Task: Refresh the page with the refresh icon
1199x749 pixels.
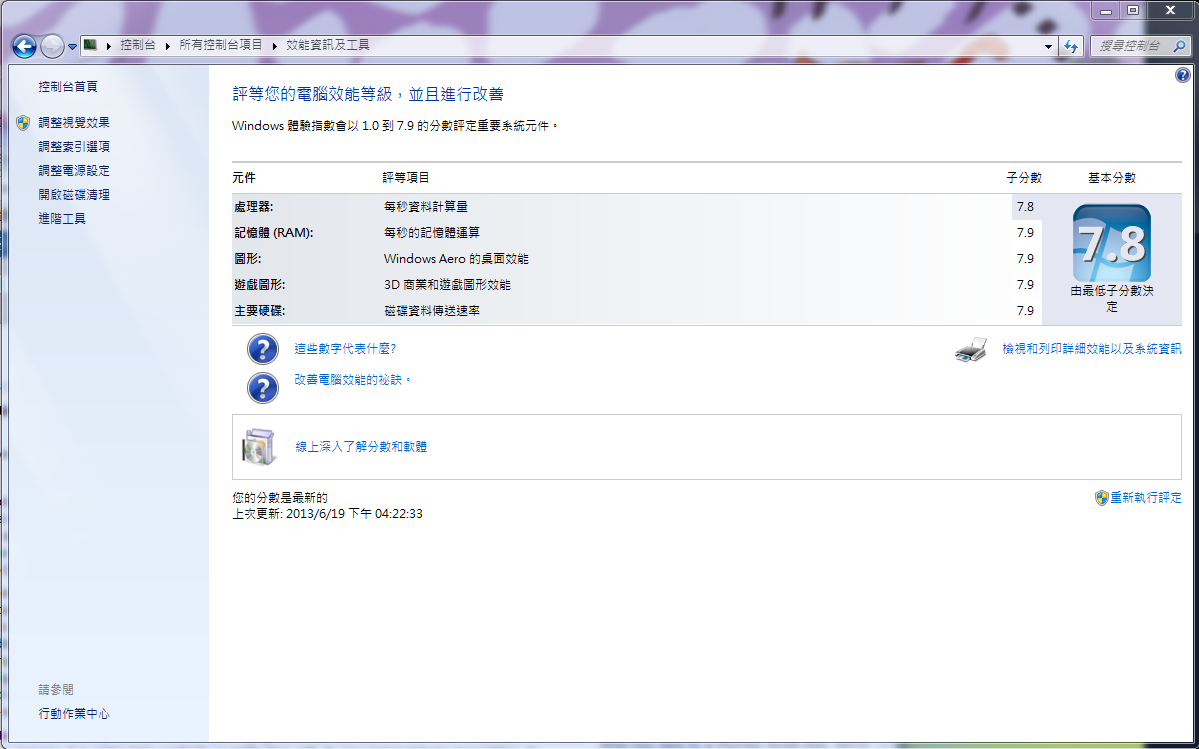Action: pyautogui.click(x=1071, y=46)
